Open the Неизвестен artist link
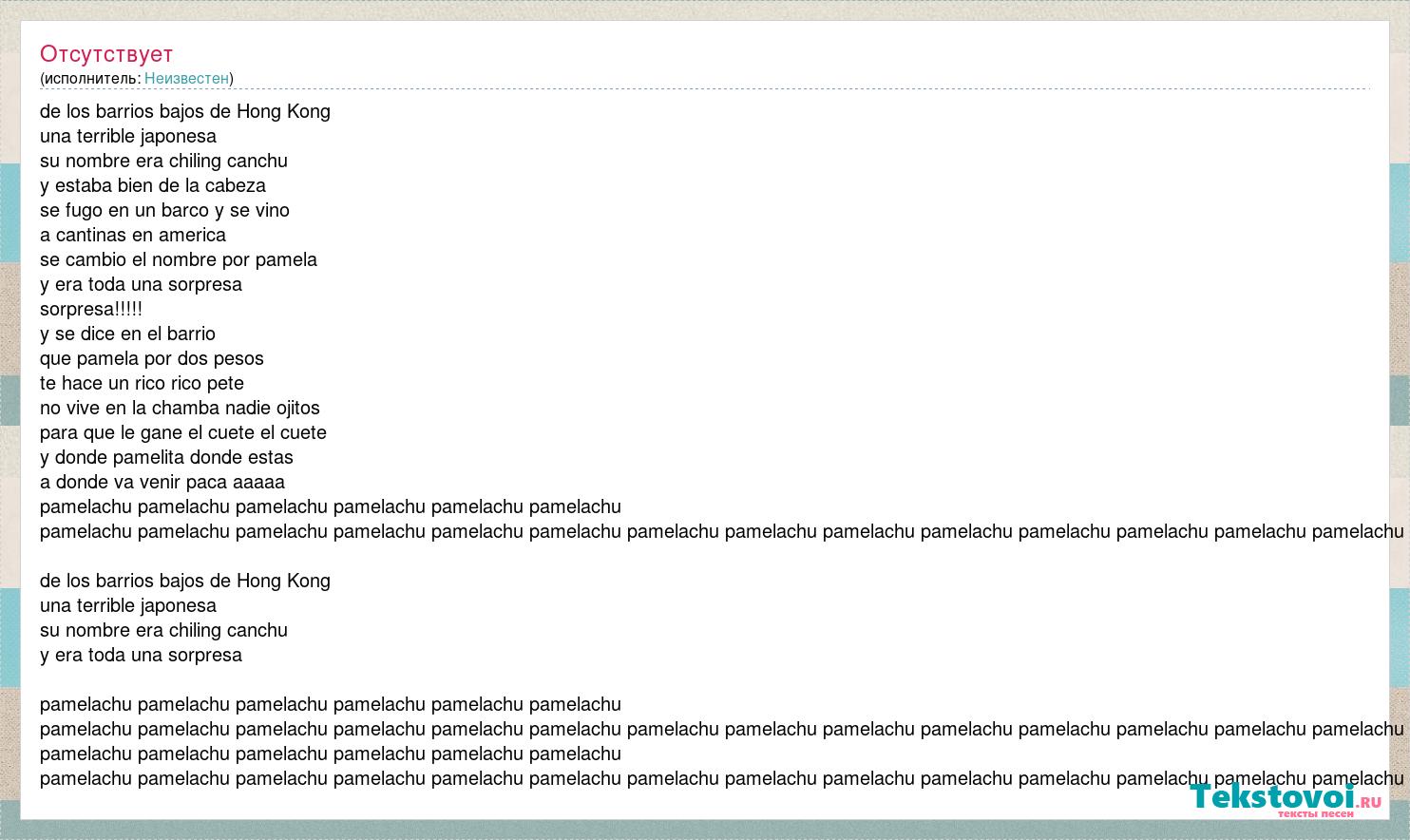Image resolution: width=1410 pixels, height=840 pixels. click(186, 78)
